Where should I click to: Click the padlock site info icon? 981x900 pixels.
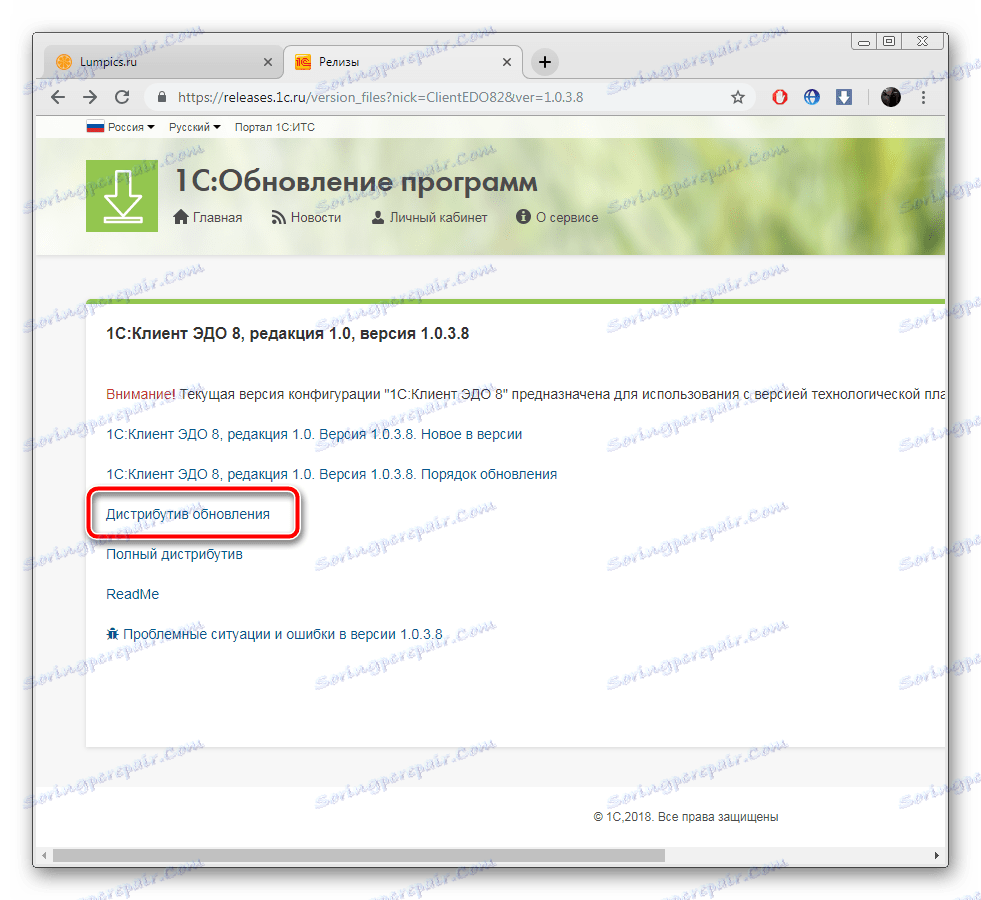point(162,97)
